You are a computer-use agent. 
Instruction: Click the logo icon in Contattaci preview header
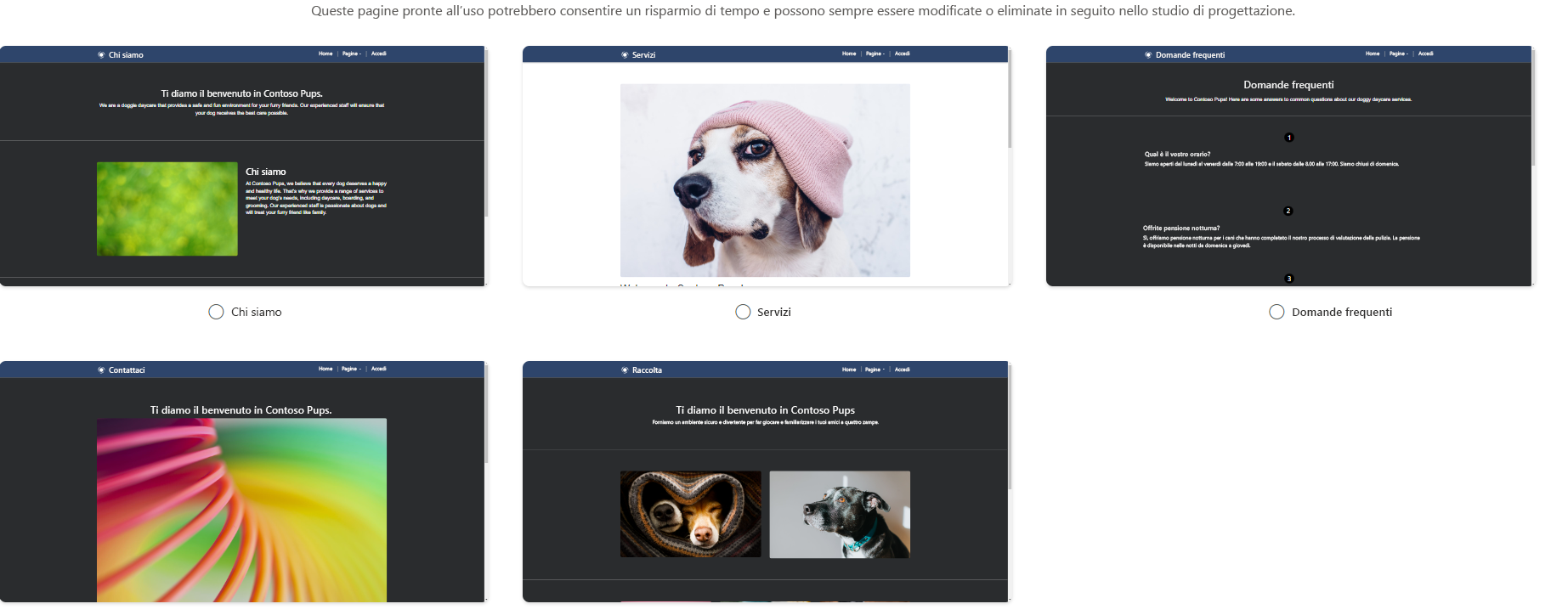[x=101, y=370]
